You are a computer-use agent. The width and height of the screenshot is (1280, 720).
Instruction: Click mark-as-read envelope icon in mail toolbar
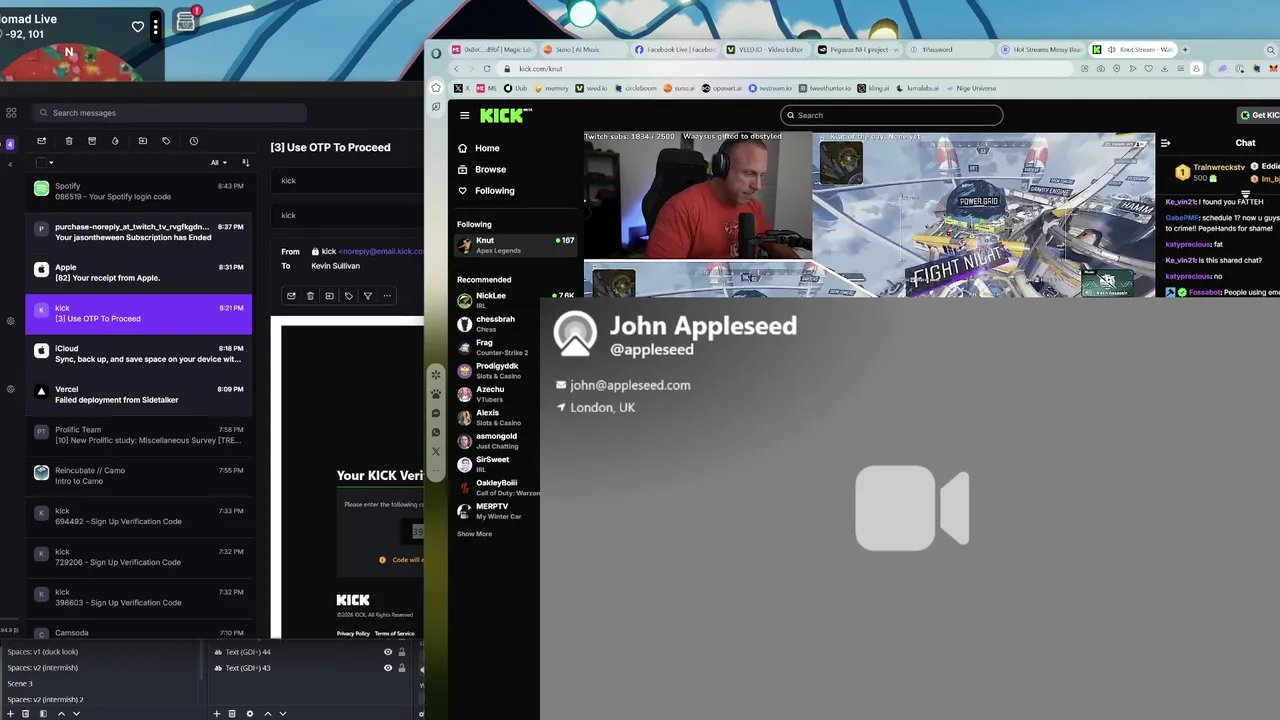click(41, 141)
